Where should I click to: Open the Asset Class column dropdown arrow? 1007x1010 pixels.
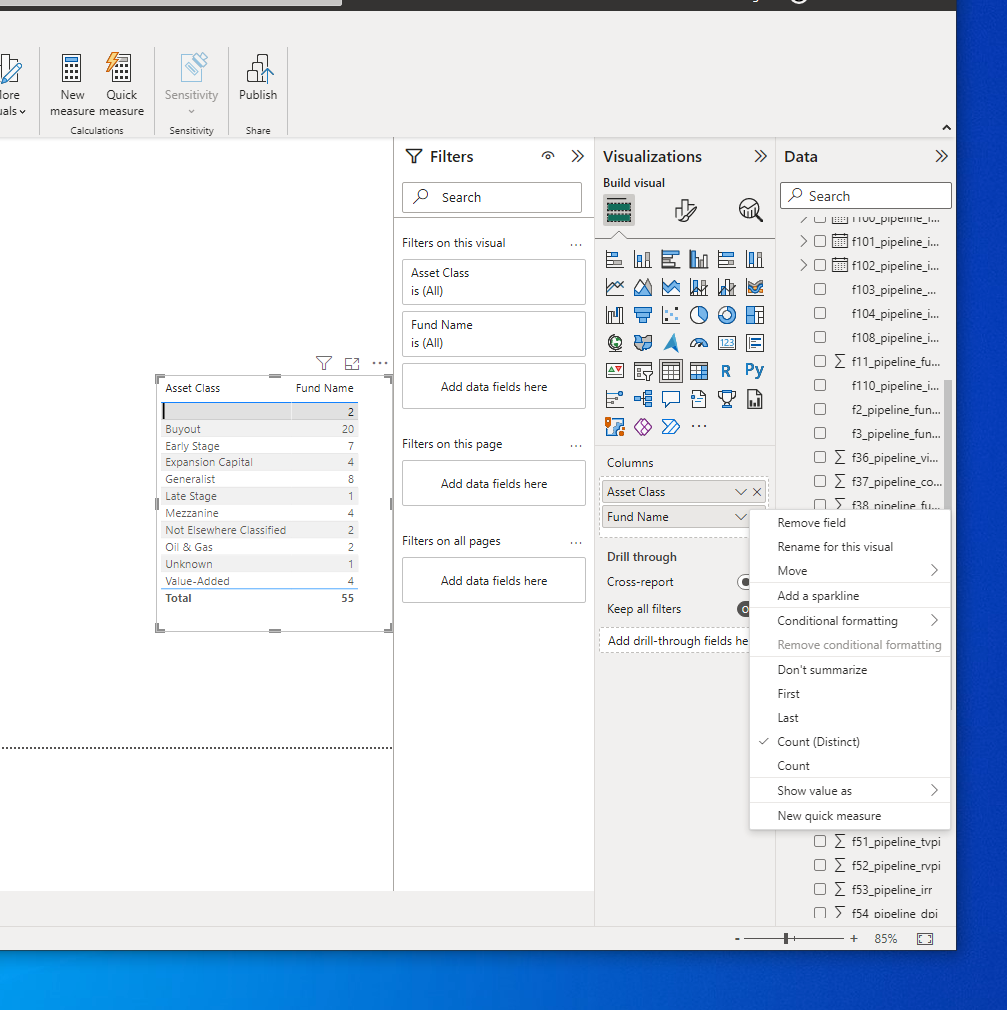741,492
